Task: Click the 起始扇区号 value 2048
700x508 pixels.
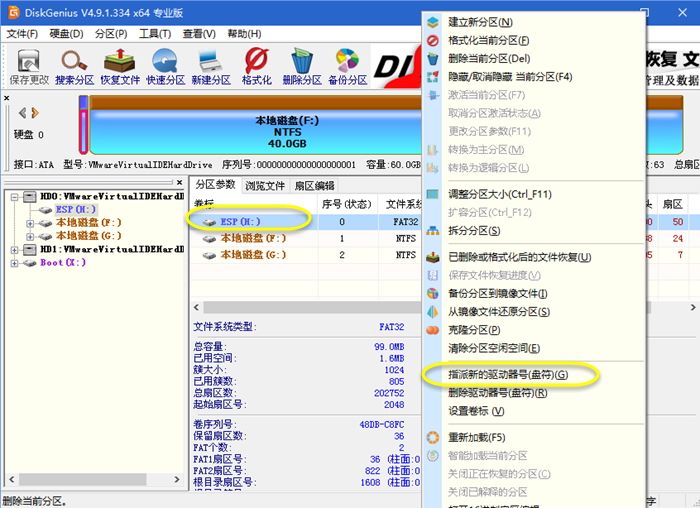Action: 394,404
